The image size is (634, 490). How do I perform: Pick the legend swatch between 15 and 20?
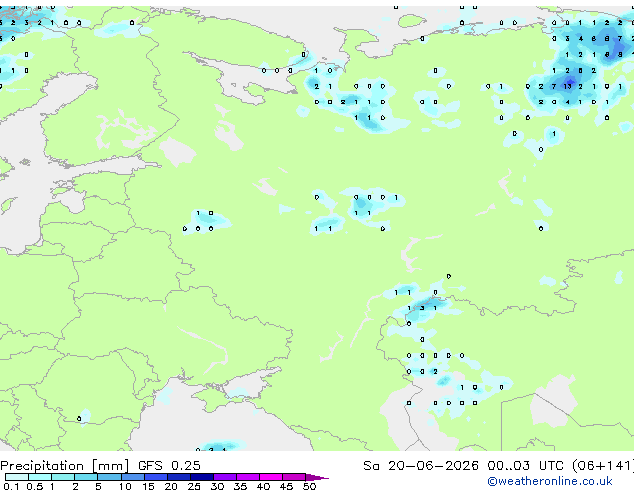(155, 477)
